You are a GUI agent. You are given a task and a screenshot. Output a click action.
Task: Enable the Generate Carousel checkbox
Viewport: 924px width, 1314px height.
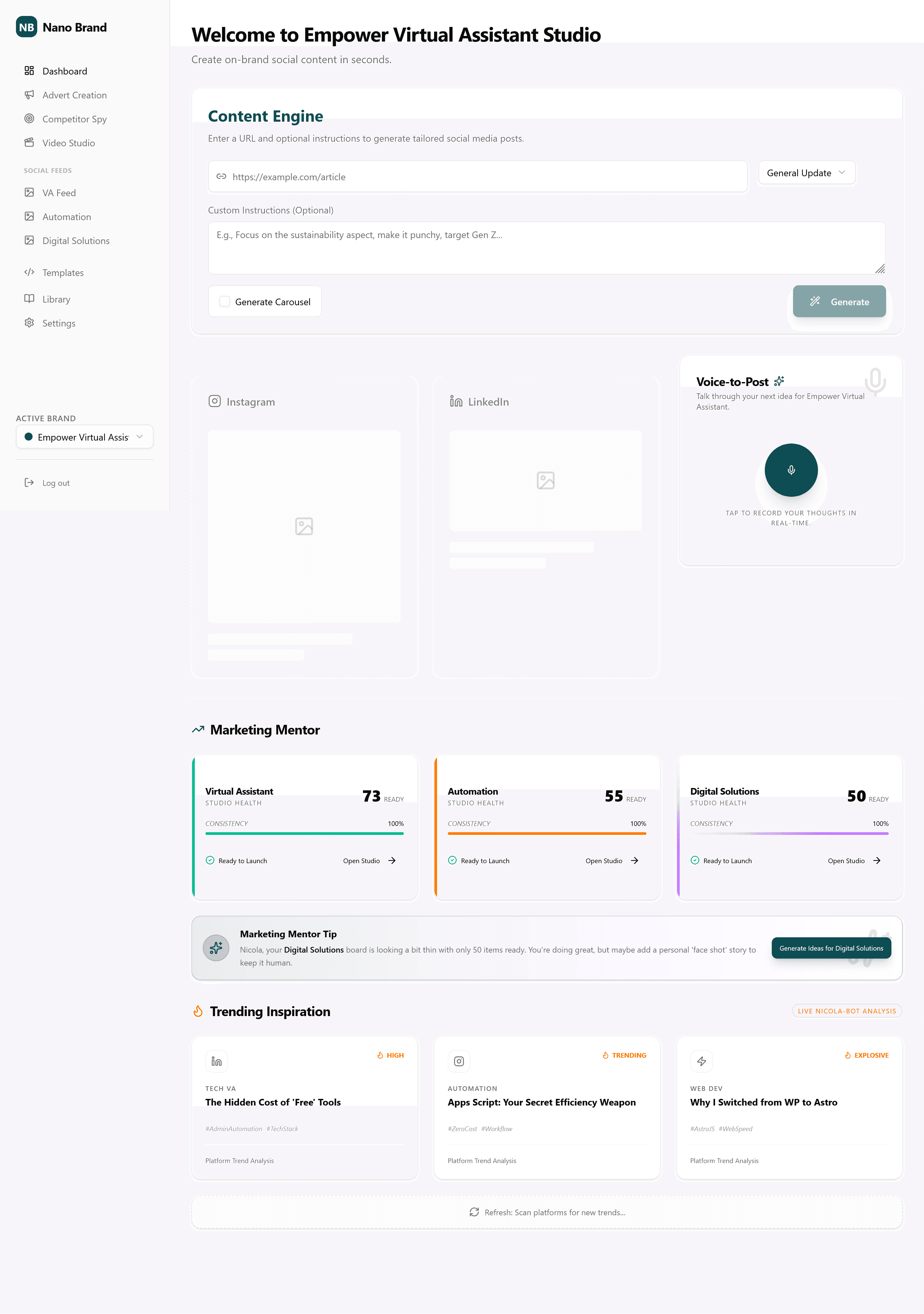coord(225,302)
